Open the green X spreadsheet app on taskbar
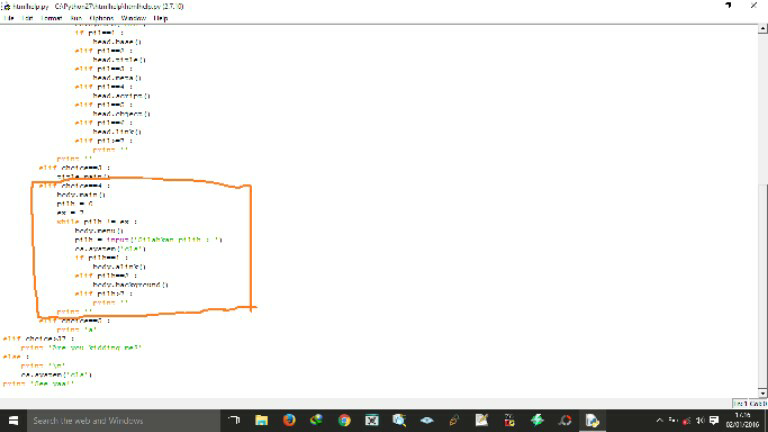768x432 pixels. pos(372,420)
